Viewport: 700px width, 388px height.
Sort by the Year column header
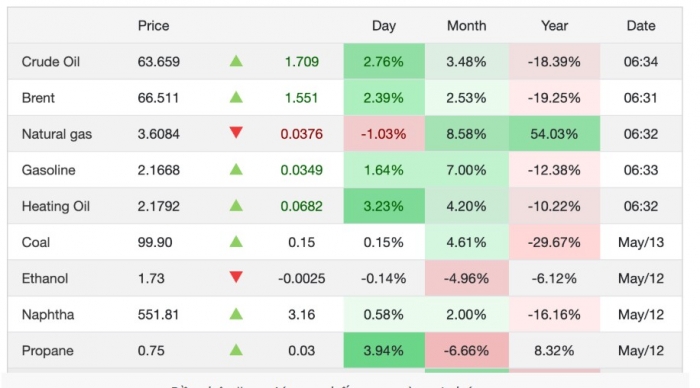tap(554, 25)
